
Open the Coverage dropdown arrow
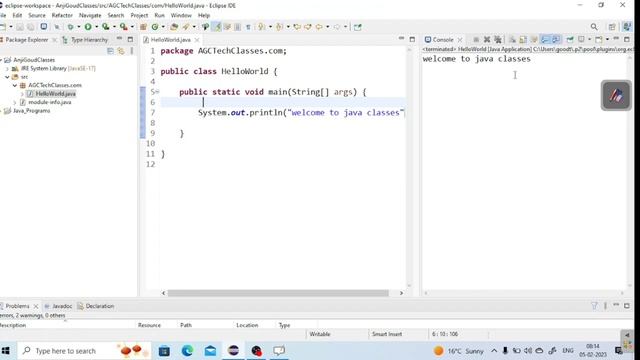point(114,27)
